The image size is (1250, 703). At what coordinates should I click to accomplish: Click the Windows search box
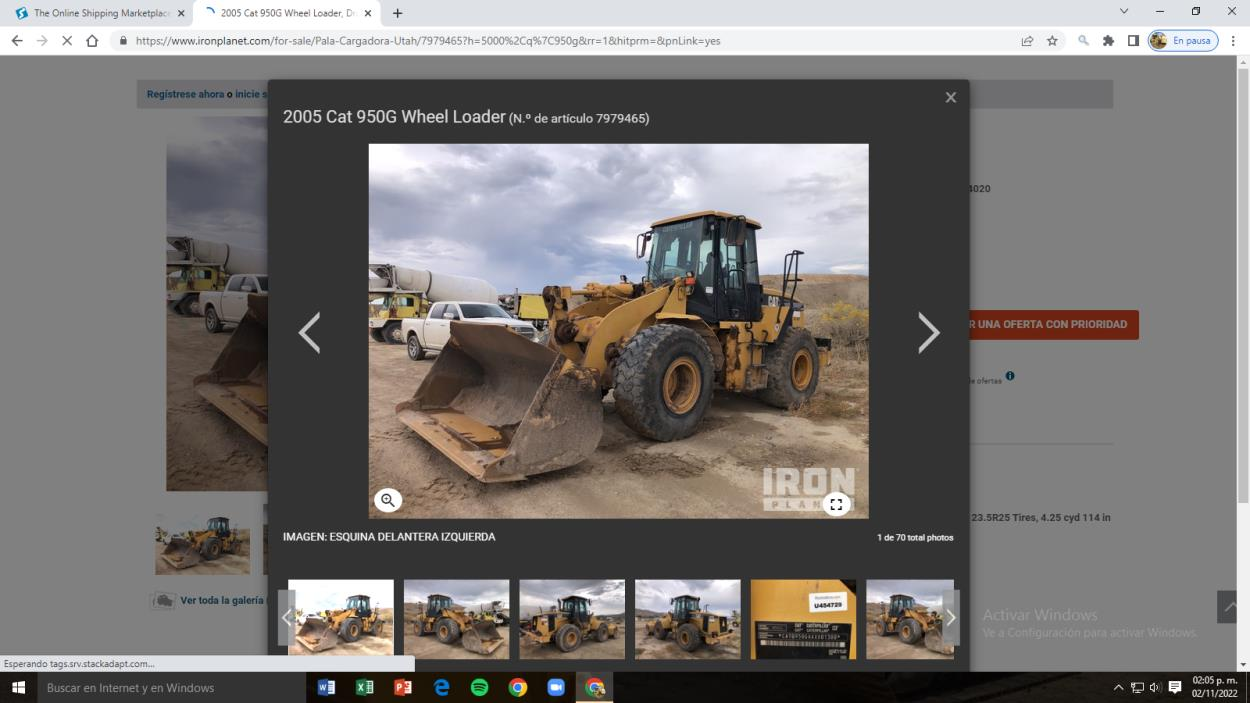170,687
